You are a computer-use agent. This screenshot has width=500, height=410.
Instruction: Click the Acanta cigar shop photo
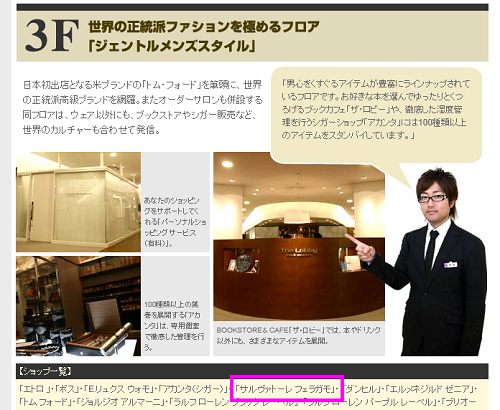[x=78, y=306]
